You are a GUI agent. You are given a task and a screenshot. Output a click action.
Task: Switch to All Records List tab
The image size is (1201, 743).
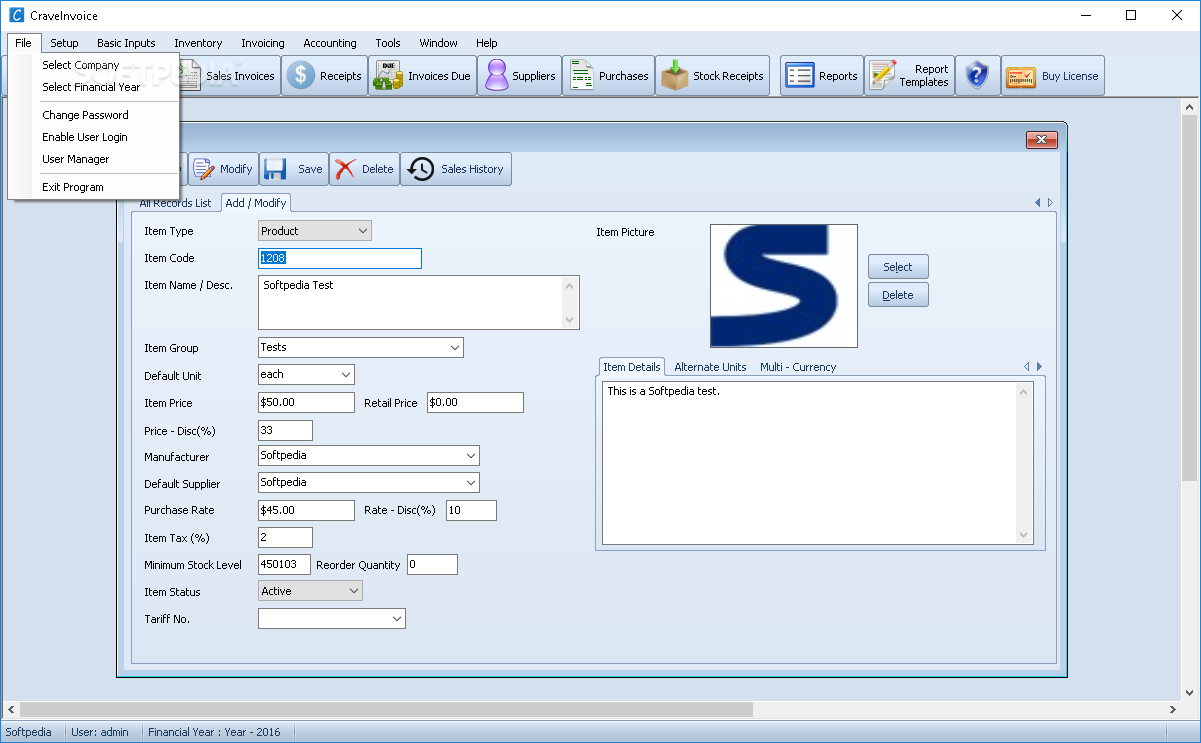click(176, 203)
